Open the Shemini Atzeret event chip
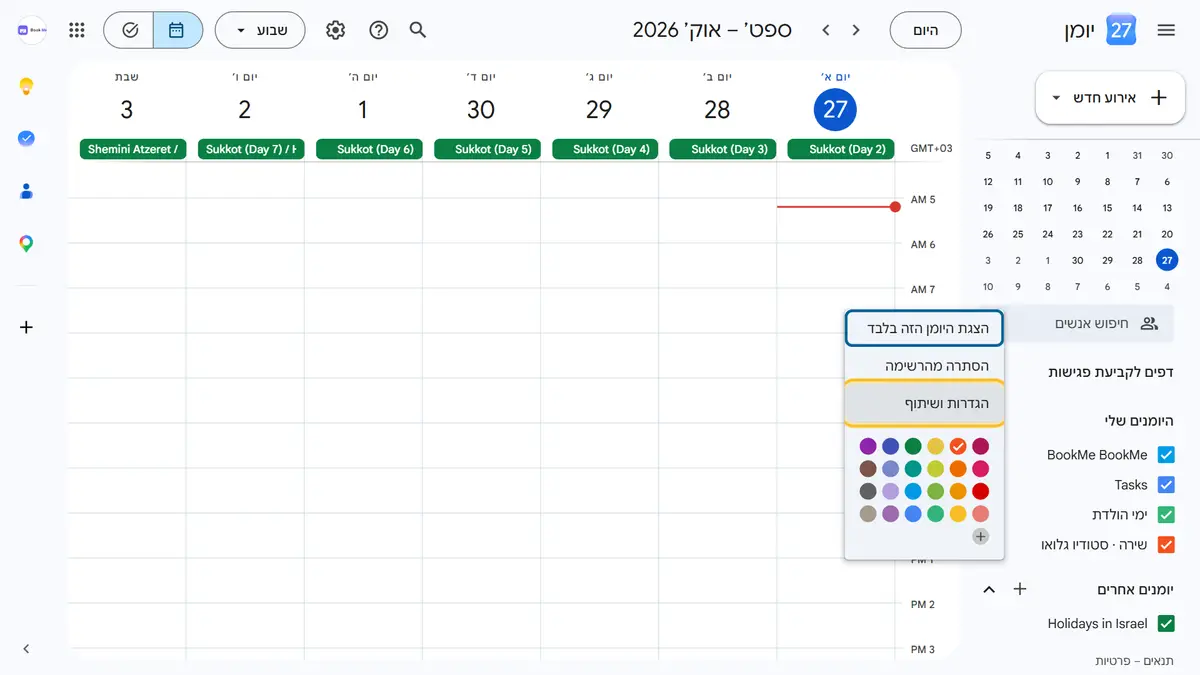 pos(133,149)
